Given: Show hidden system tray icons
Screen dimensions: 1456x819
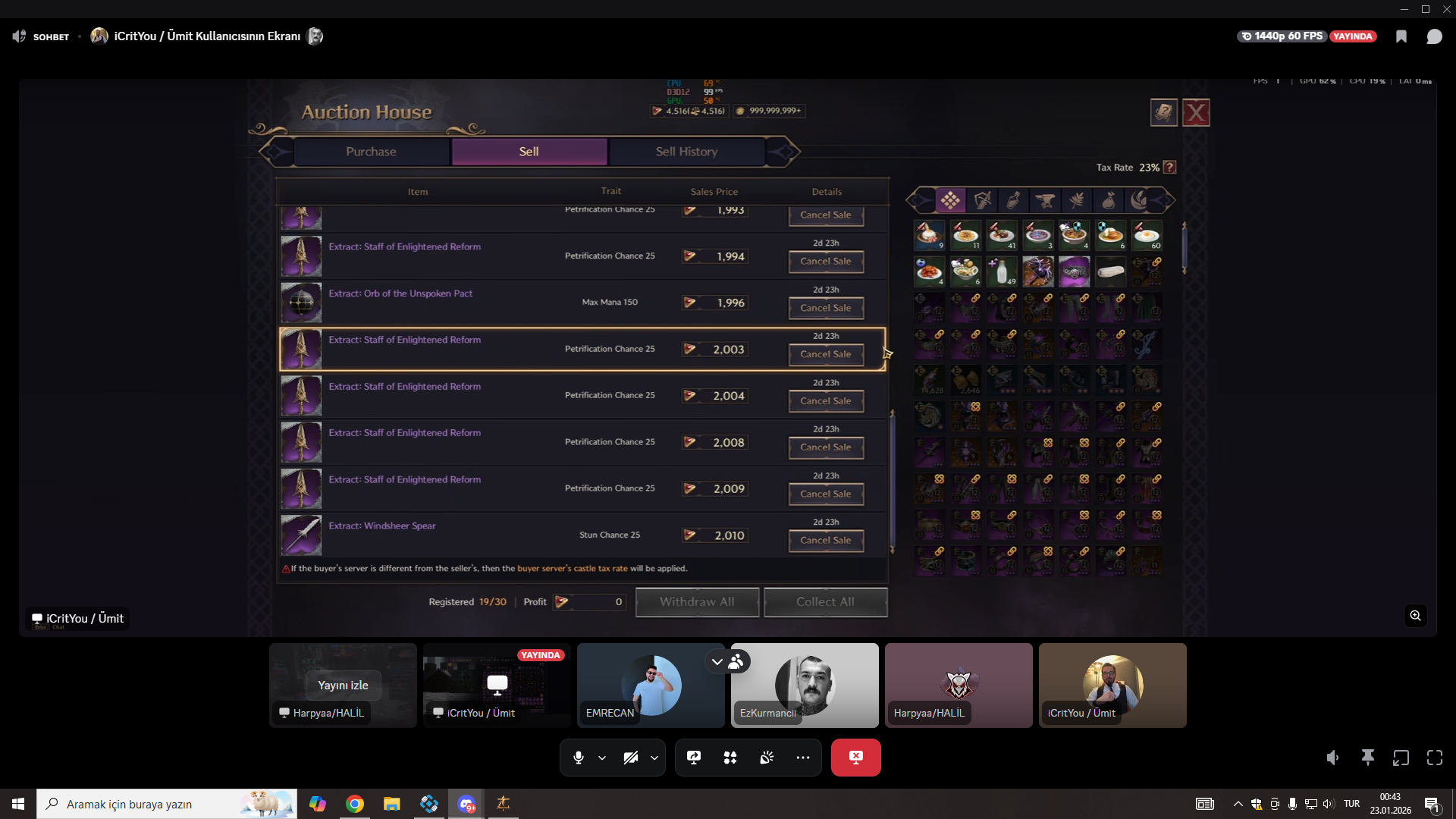Looking at the screenshot, I should pyautogui.click(x=1238, y=804).
